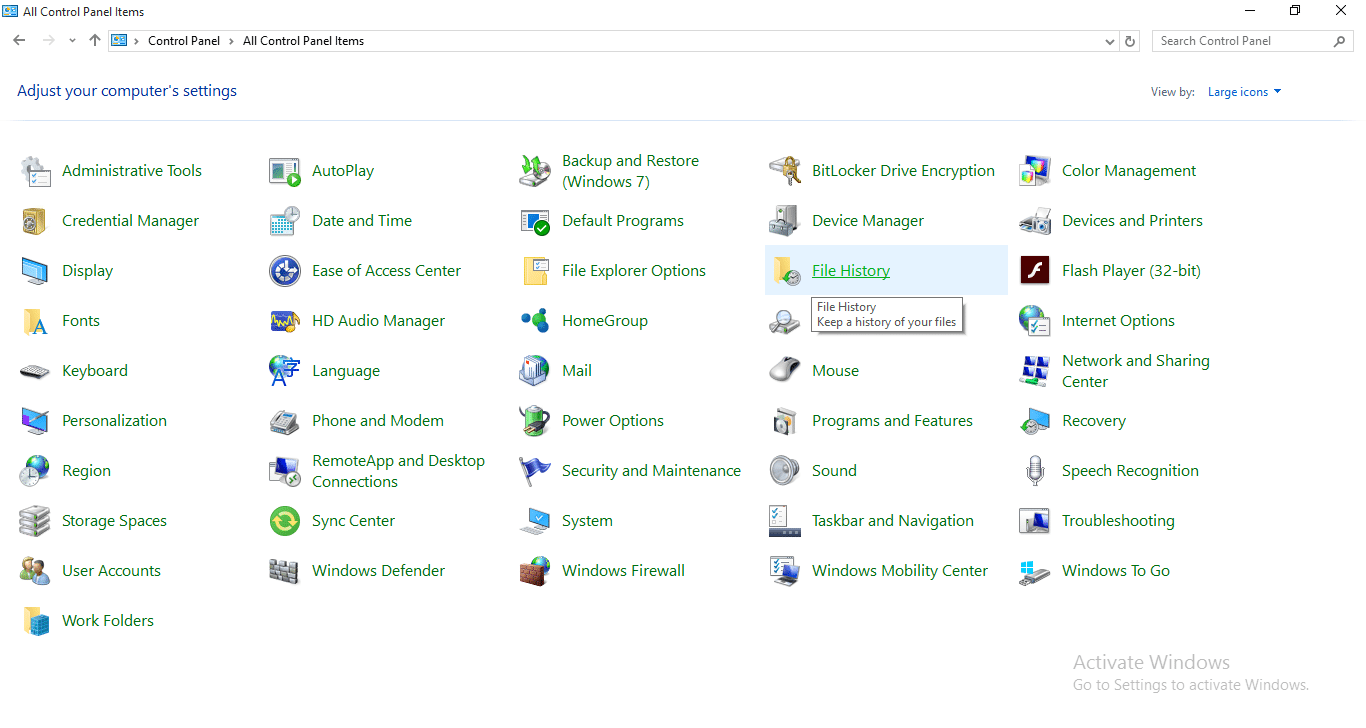Click the Backup and Restore icon
The height and width of the screenshot is (728, 1366).
pyautogui.click(x=535, y=171)
